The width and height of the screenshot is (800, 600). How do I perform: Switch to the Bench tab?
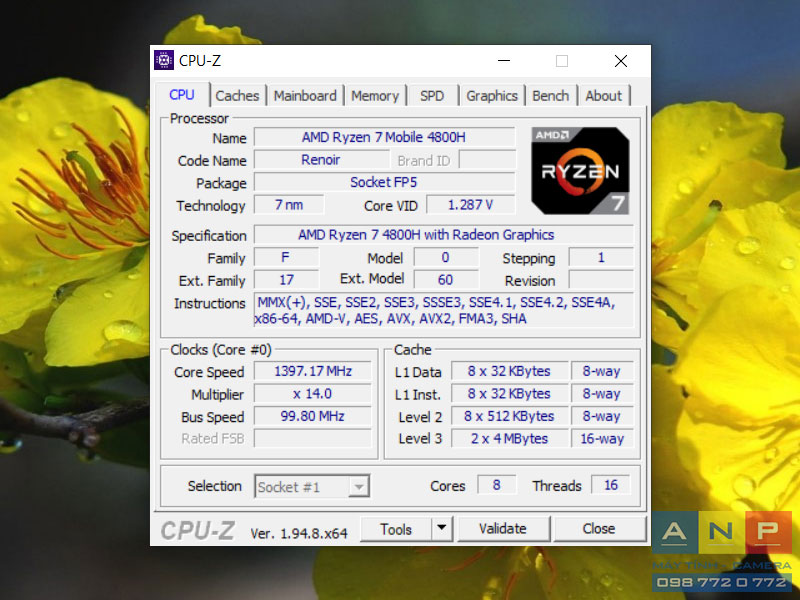coord(551,95)
